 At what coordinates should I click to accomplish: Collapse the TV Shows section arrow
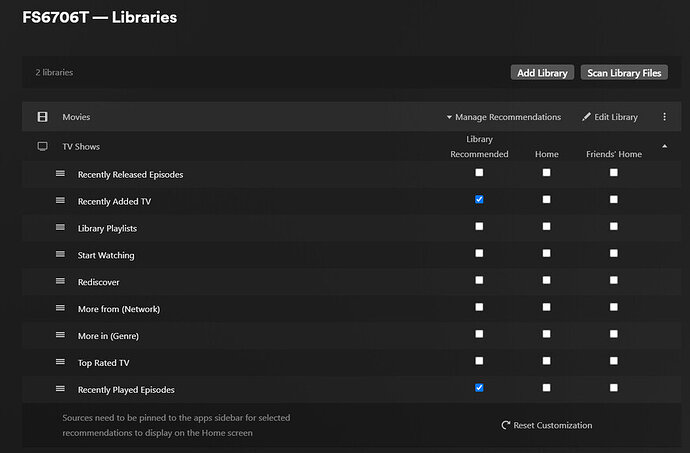[x=665, y=146]
